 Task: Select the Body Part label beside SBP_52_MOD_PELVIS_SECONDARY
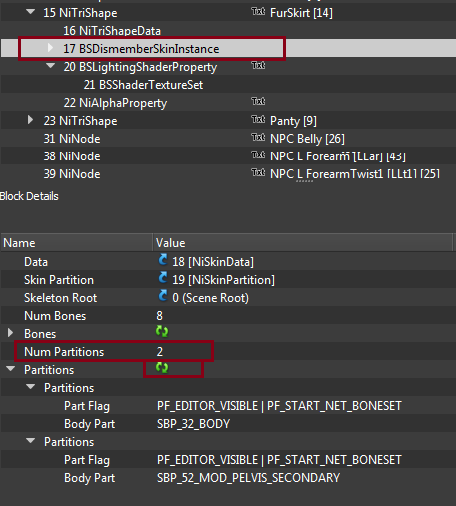tap(89, 478)
